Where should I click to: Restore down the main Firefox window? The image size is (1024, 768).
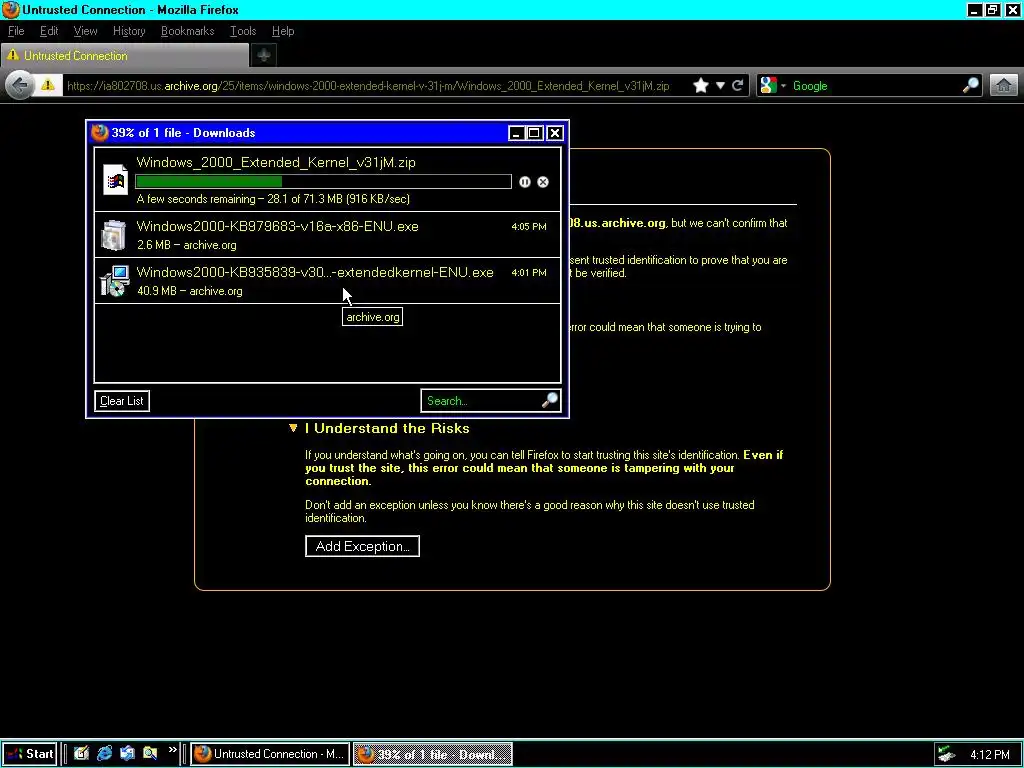[993, 10]
